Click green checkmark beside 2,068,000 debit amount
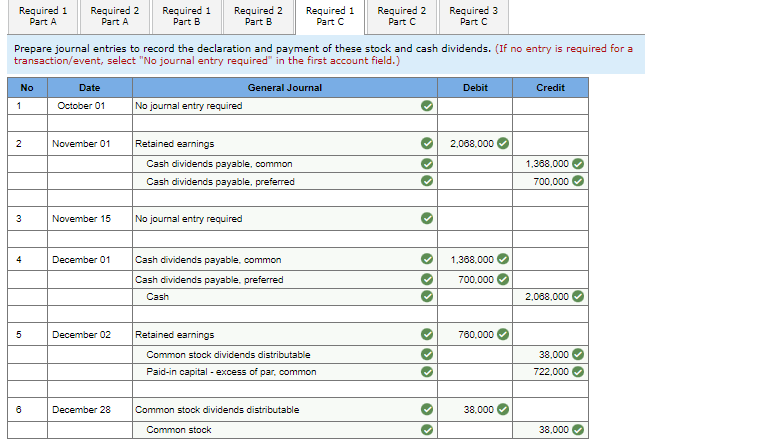The width and height of the screenshot is (768, 444). tap(503, 143)
